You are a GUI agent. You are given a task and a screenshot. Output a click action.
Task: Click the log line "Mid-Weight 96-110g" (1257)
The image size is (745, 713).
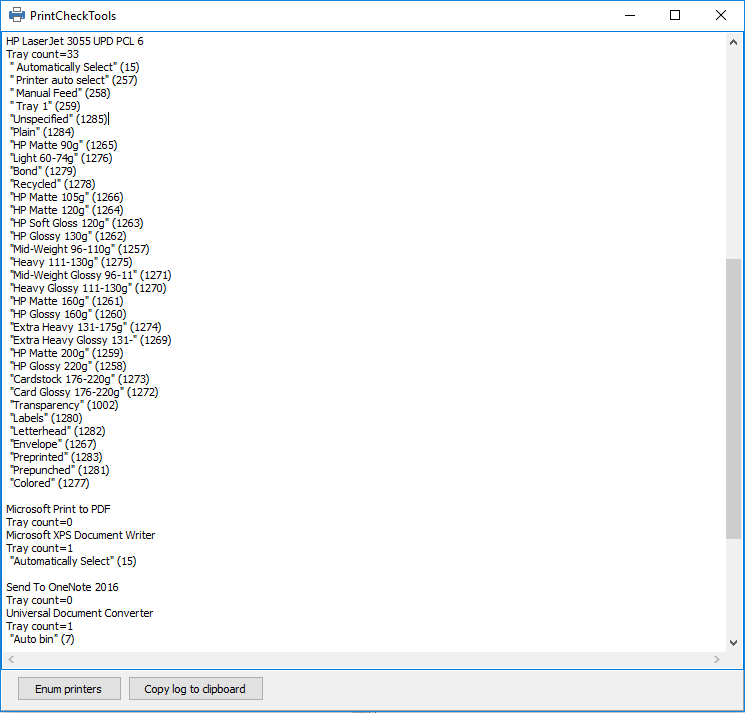79,249
